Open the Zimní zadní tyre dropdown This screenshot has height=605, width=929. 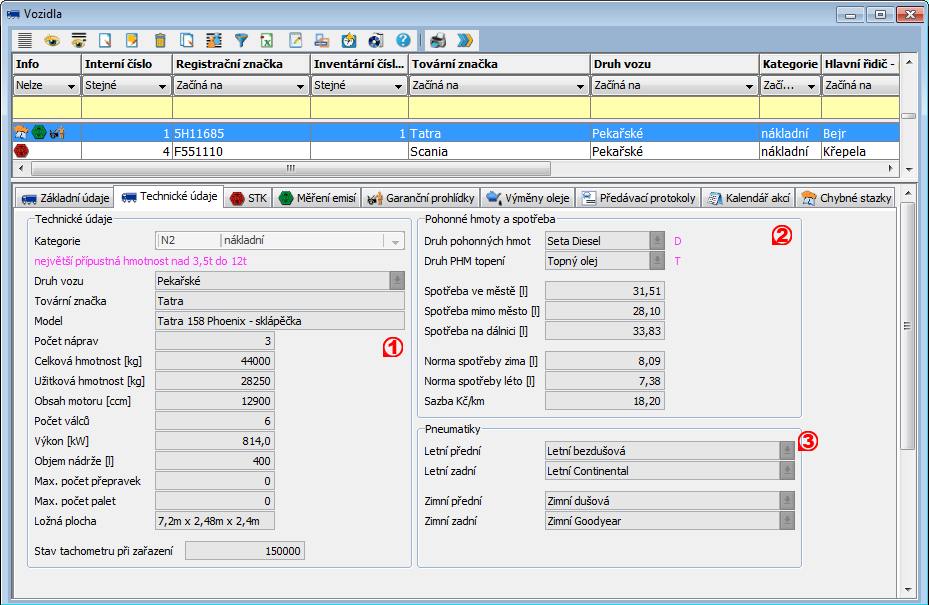(x=788, y=521)
